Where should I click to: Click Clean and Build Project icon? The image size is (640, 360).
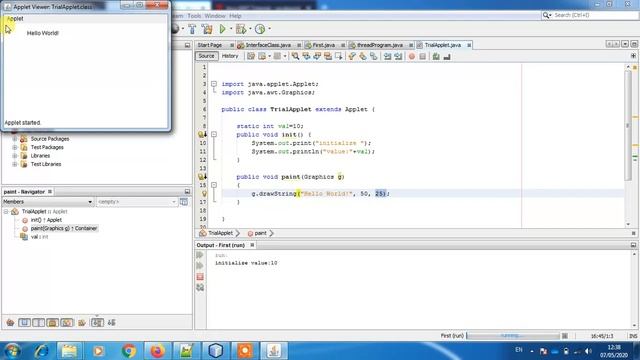[x=207, y=29]
